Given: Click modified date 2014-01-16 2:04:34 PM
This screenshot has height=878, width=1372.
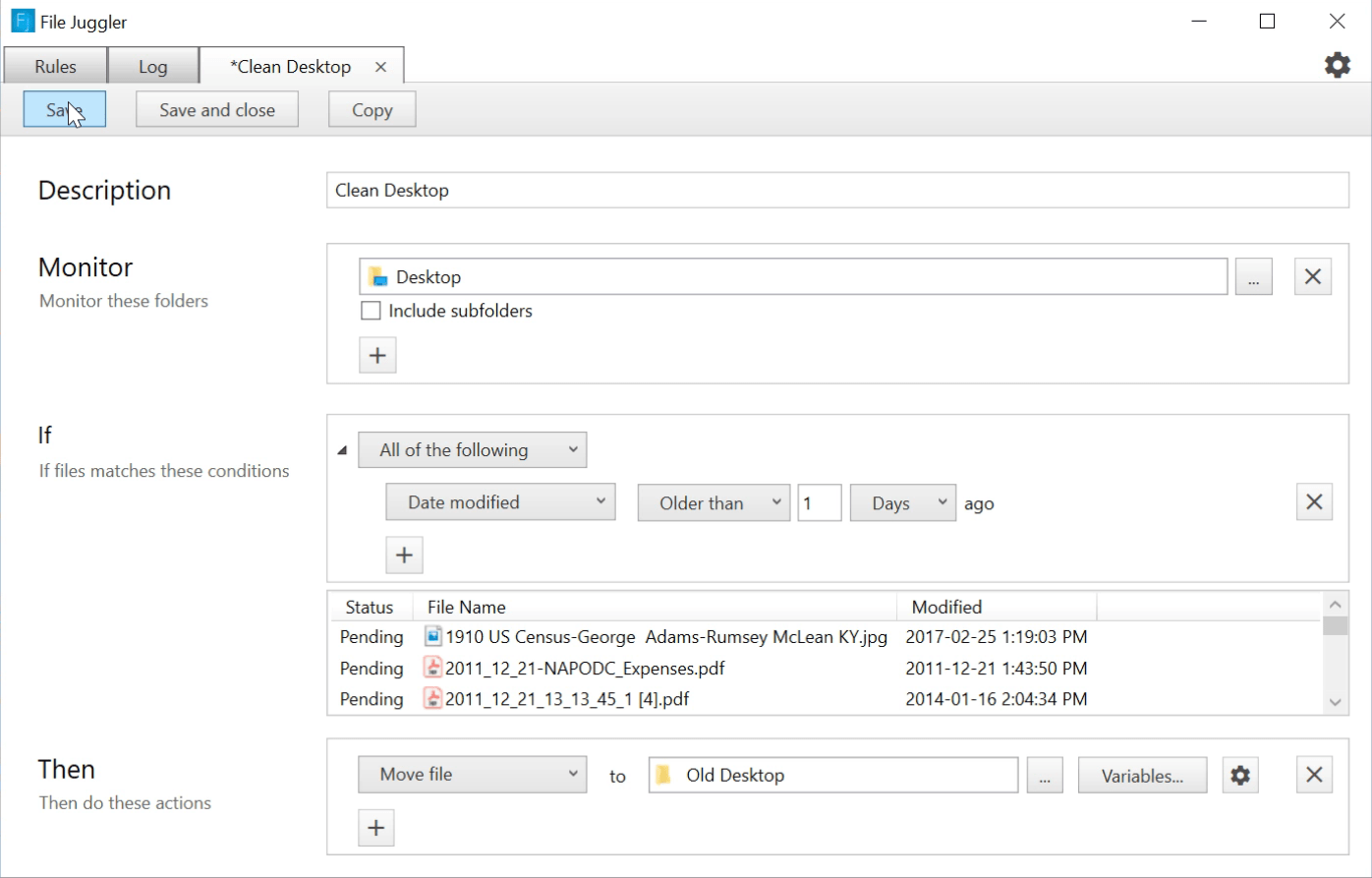Looking at the screenshot, I should [x=996, y=698].
